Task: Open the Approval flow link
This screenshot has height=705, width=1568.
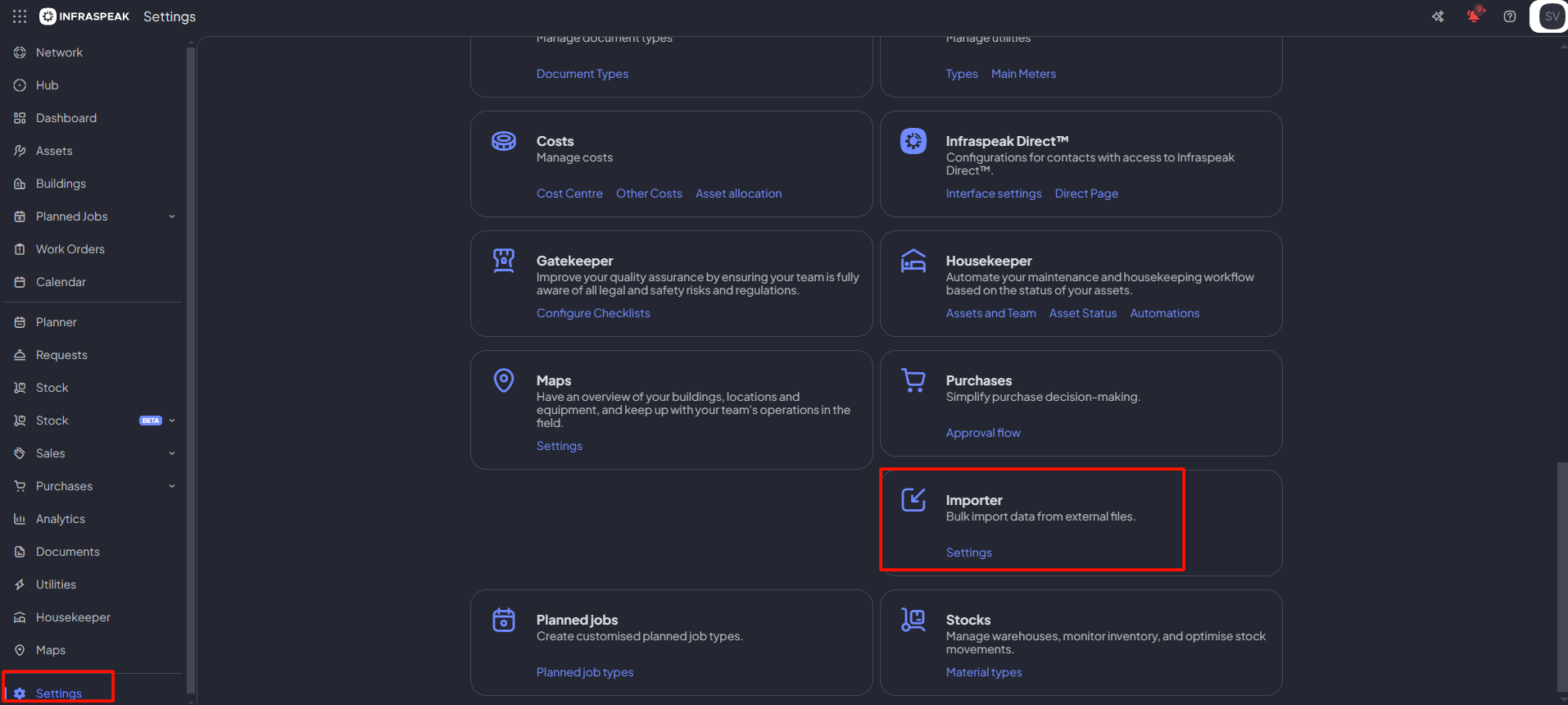Action: tap(983, 433)
